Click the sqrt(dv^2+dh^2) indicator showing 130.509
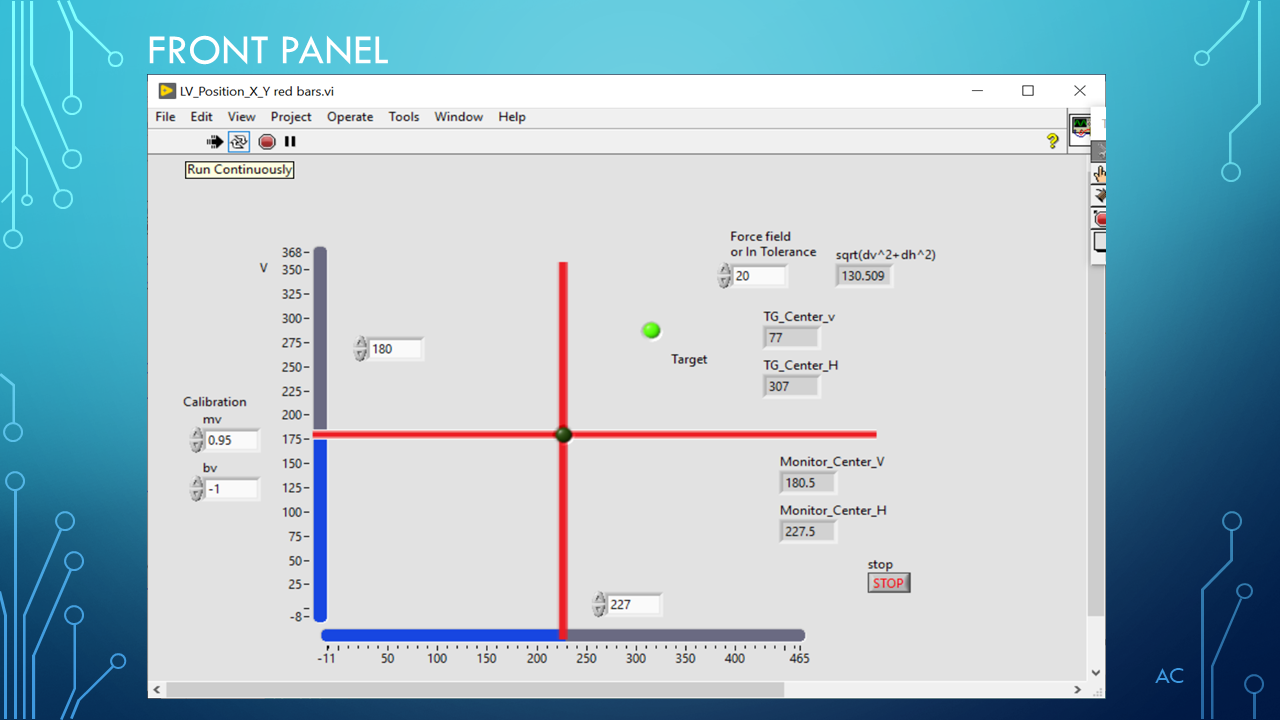Screen dimensions: 1280x720 tap(864, 276)
